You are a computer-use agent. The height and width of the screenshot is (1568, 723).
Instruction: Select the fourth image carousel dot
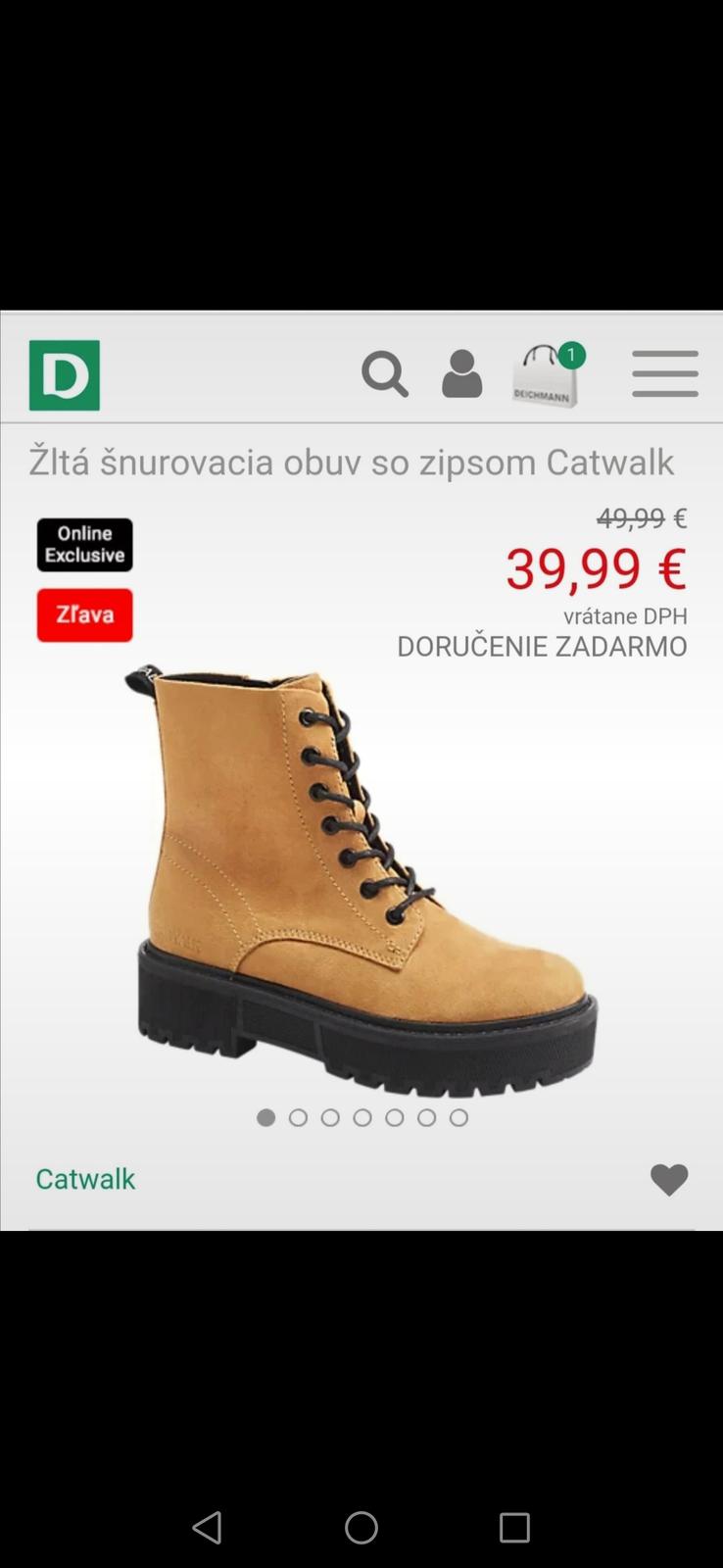click(x=362, y=1117)
